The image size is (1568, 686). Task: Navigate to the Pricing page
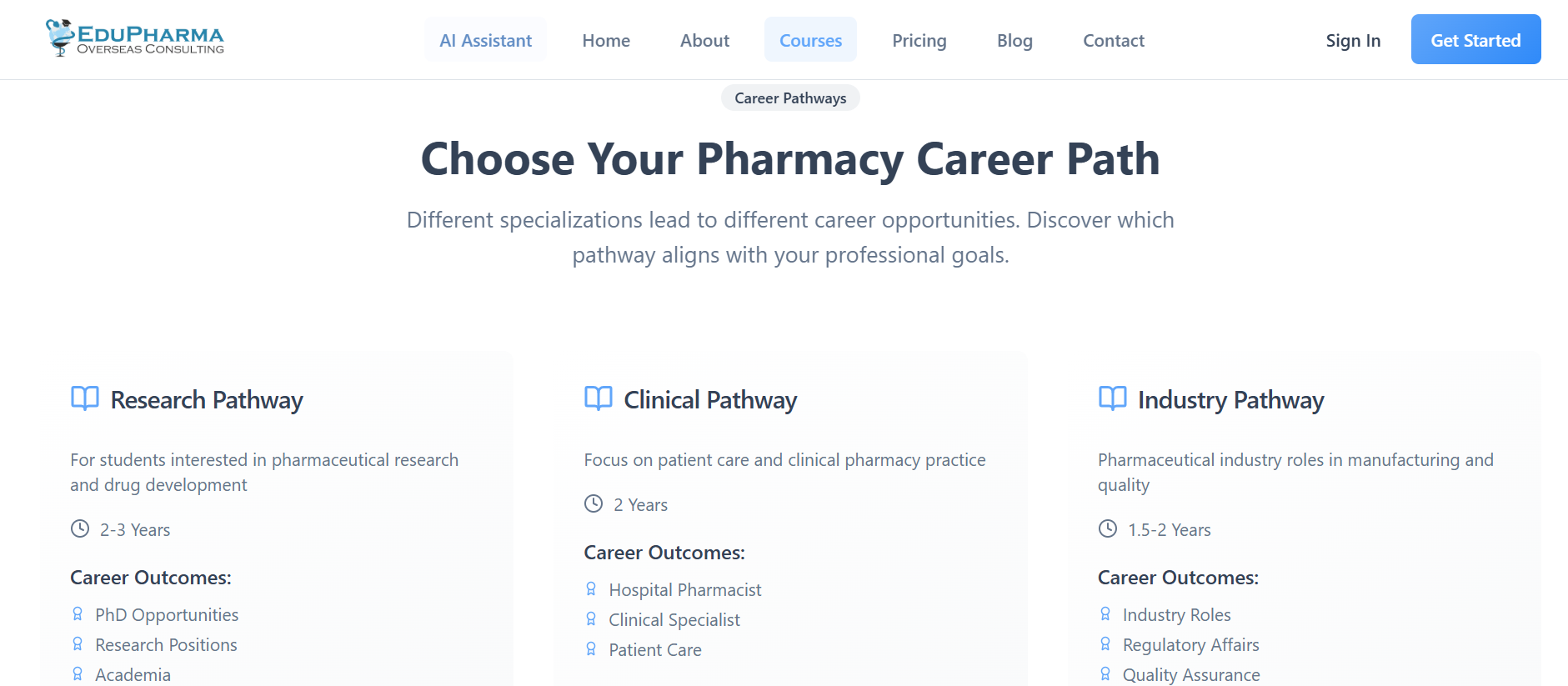919,39
